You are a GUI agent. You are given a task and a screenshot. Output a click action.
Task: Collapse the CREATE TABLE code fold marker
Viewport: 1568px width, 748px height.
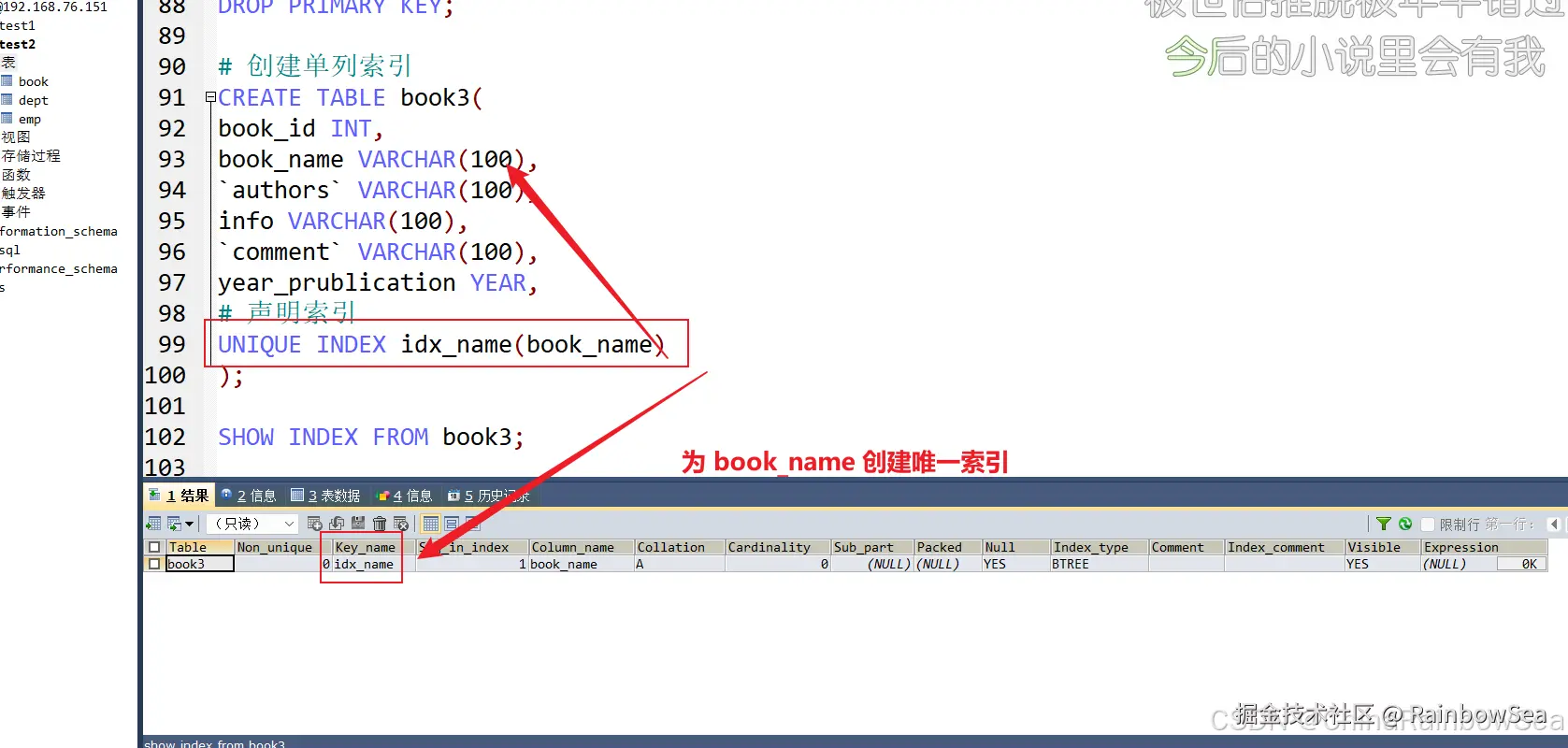pos(210,97)
